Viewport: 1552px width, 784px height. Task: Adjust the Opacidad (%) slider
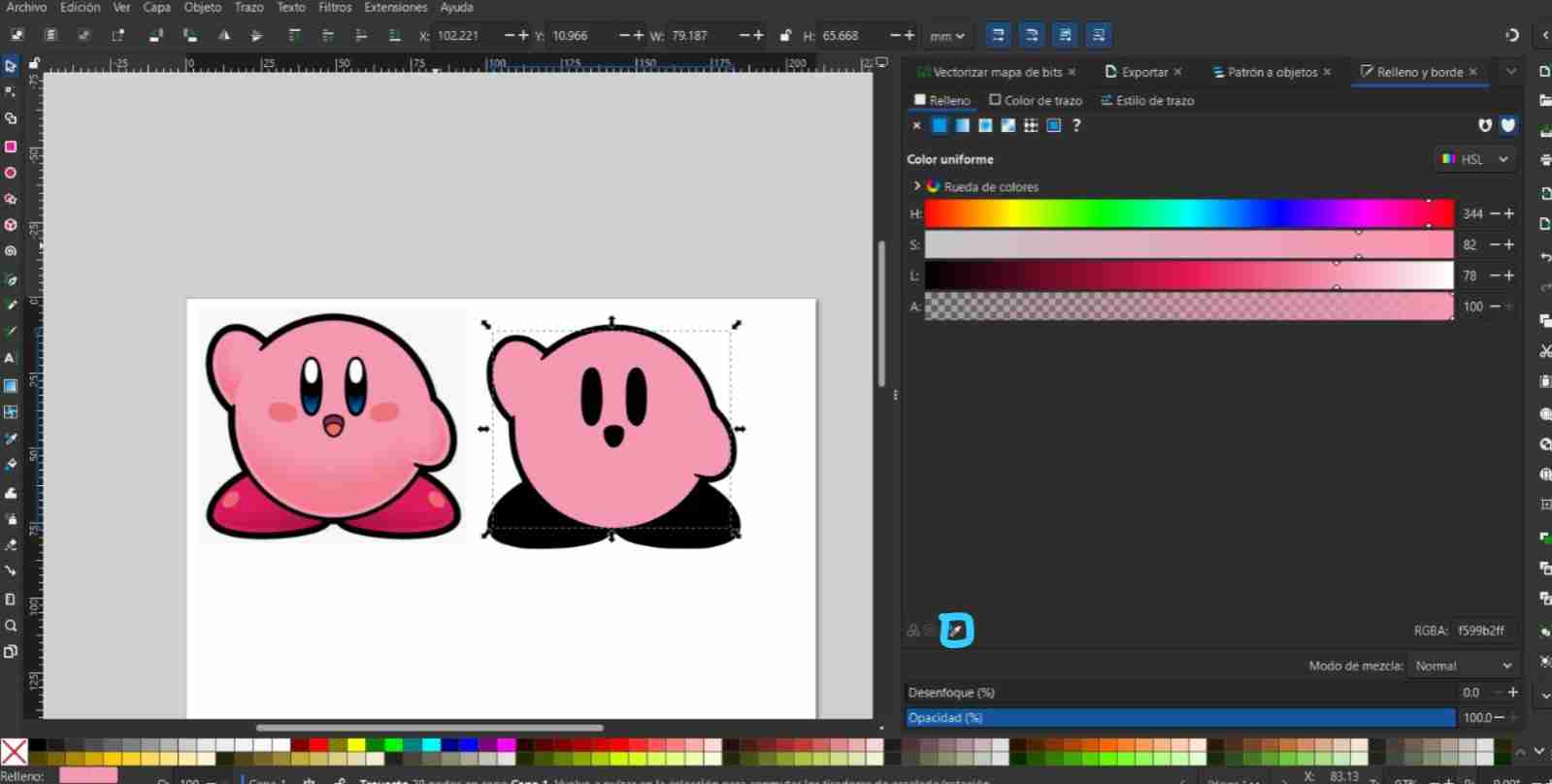click(x=1181, y=718)
